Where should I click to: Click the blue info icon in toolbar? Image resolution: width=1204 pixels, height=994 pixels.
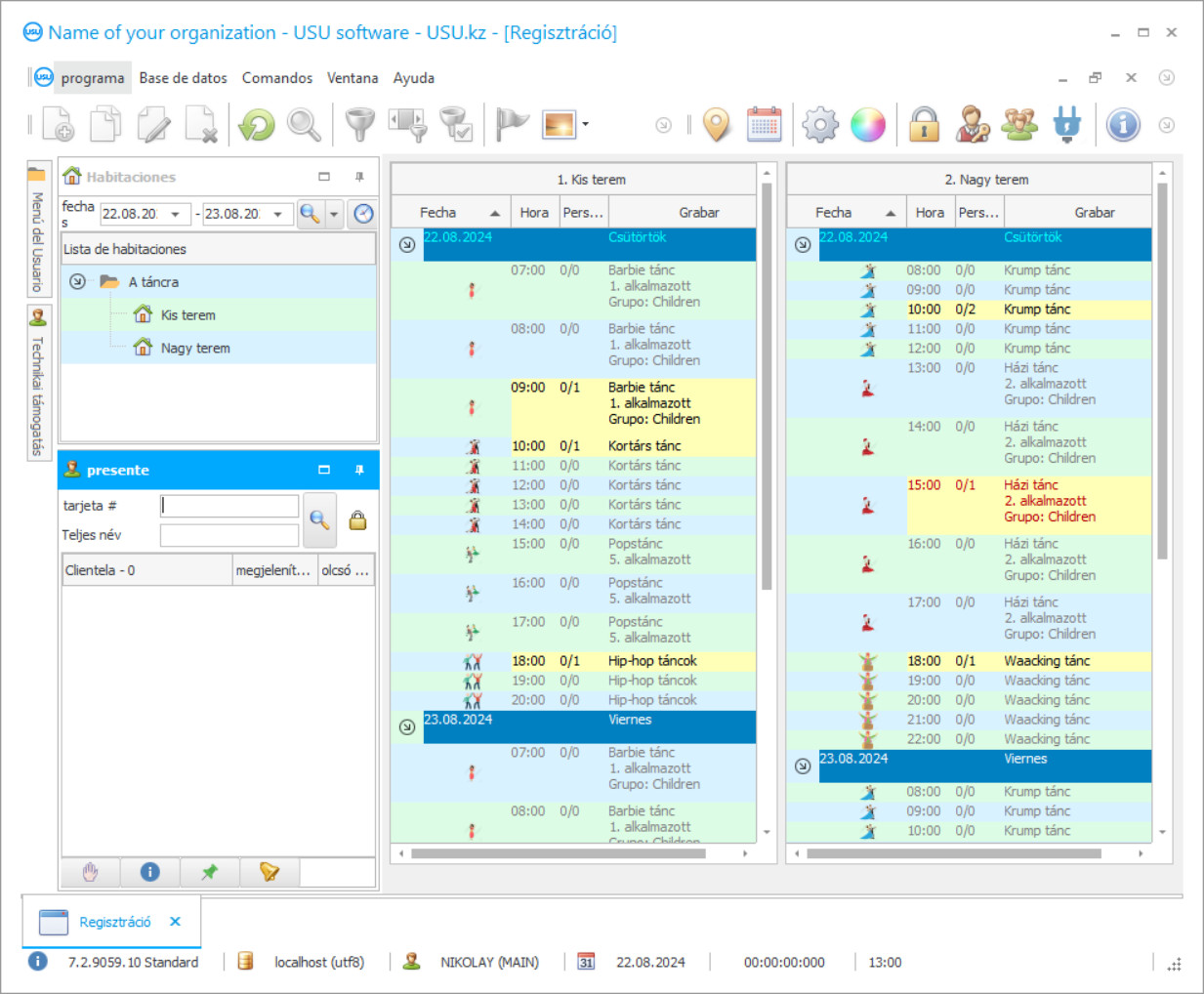pyautogui.click(x=1123, y=125)
